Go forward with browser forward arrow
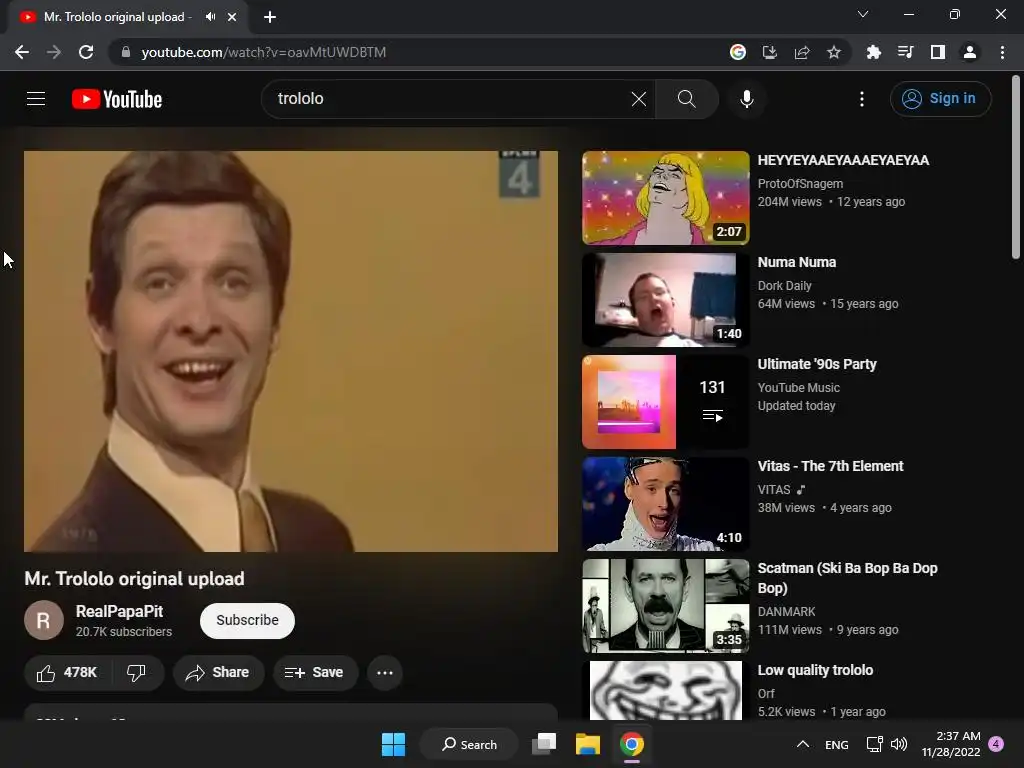 [x=54, y=52]
